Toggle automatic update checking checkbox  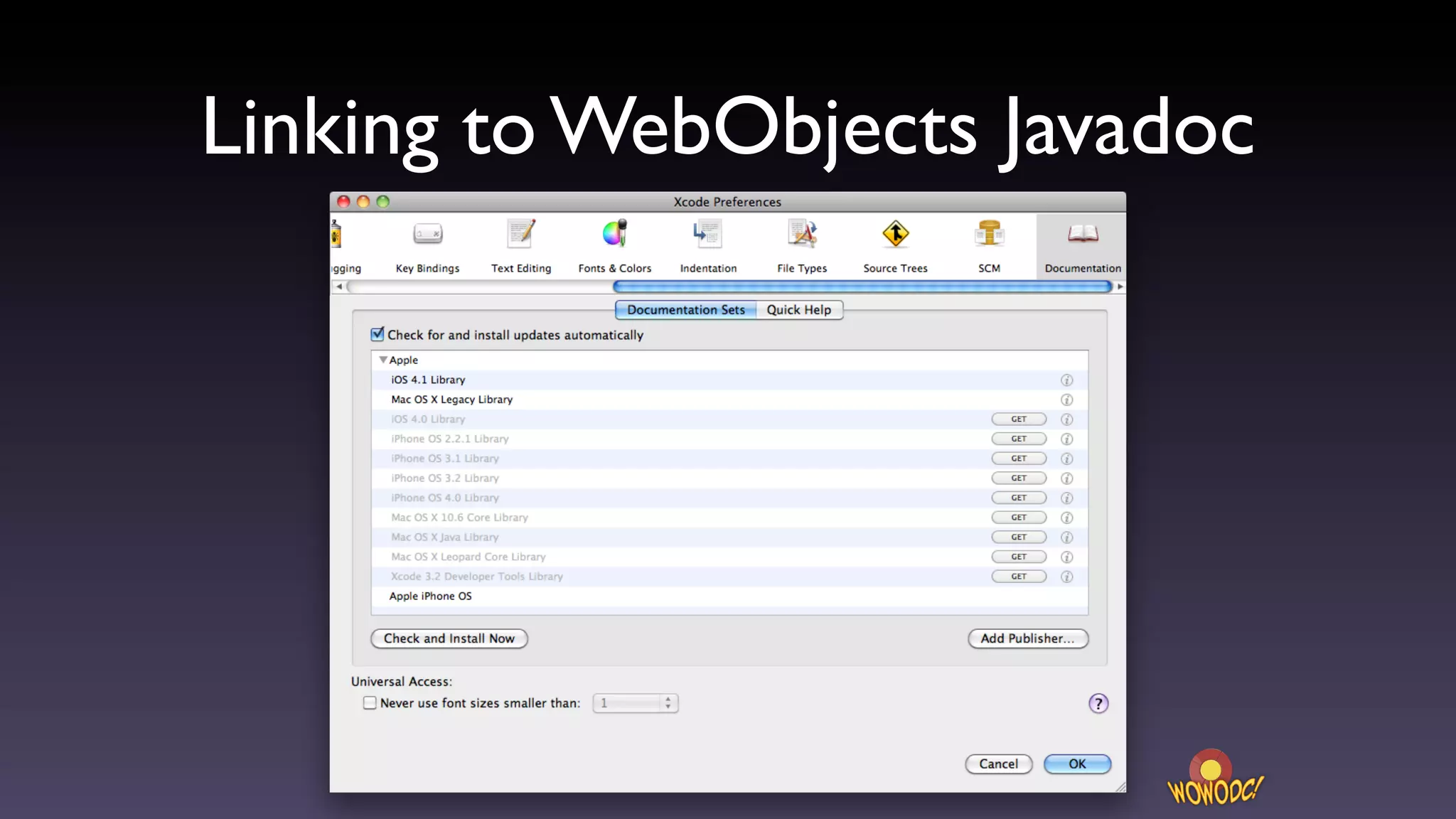378,334
